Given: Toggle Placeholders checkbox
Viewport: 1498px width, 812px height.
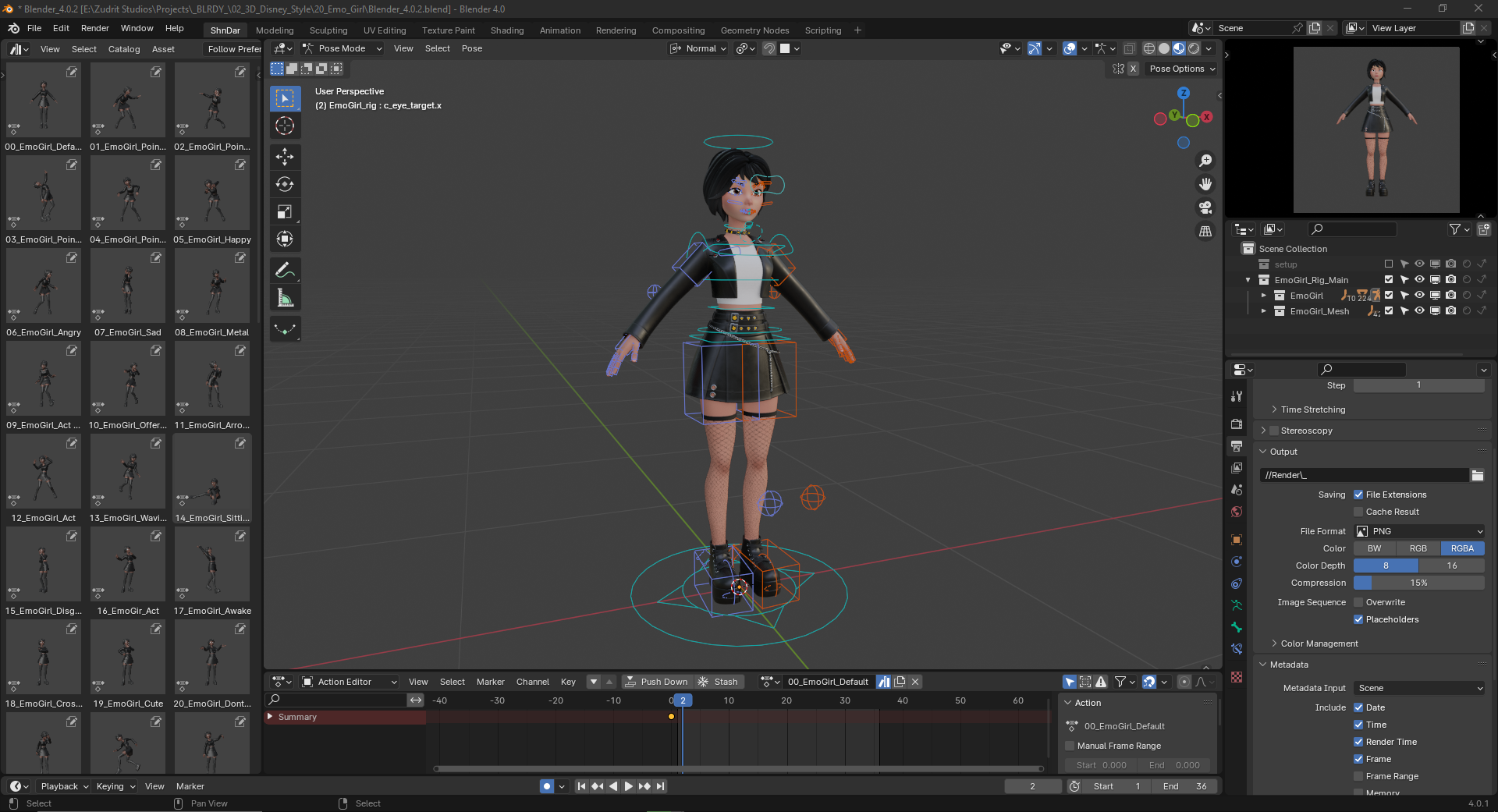Looking at the screenshot, I should (1358, 619).
